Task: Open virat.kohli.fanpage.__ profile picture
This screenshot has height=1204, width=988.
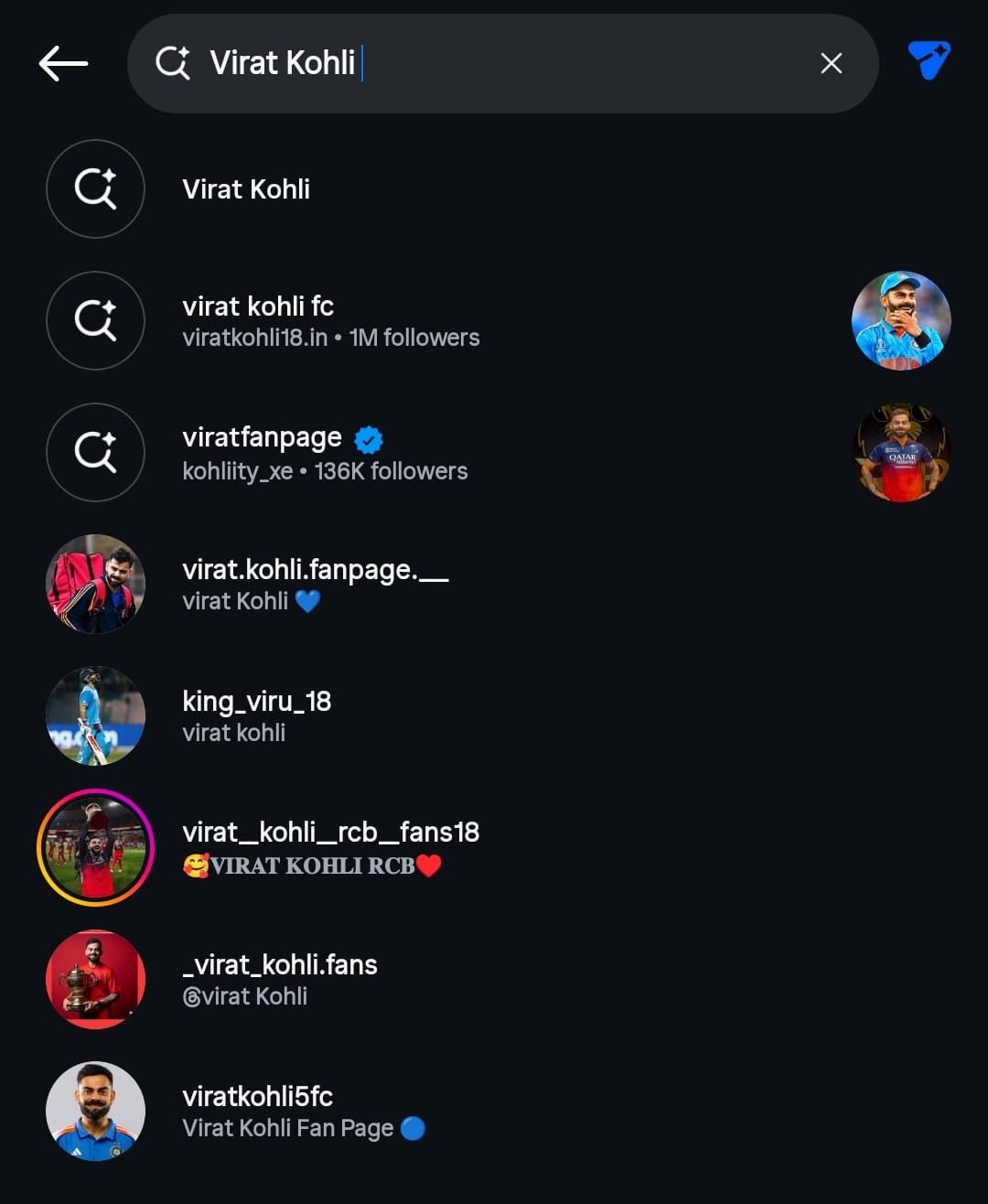Action: (95, 585)
